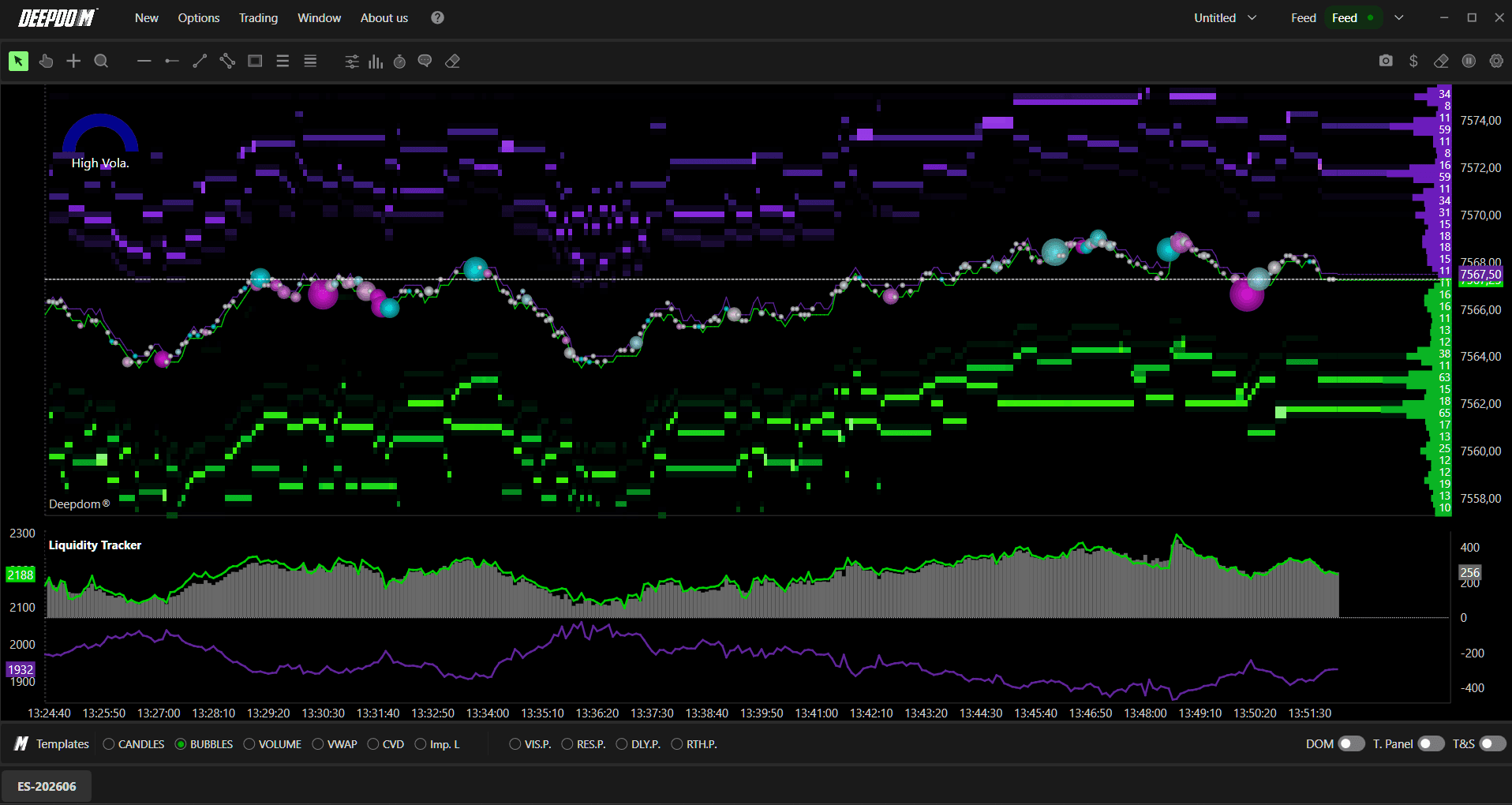This screenshot has height=805, width=1512.
Task: Switch to the ES-202606 tab
Action: pyautogui.click(x=47, y=786)
